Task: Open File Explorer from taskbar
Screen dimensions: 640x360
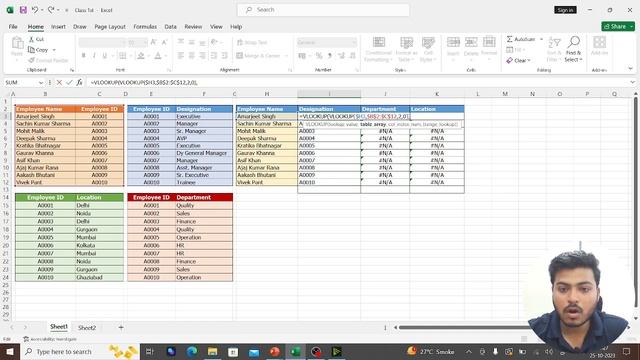Action: click(x=212, y=351)
